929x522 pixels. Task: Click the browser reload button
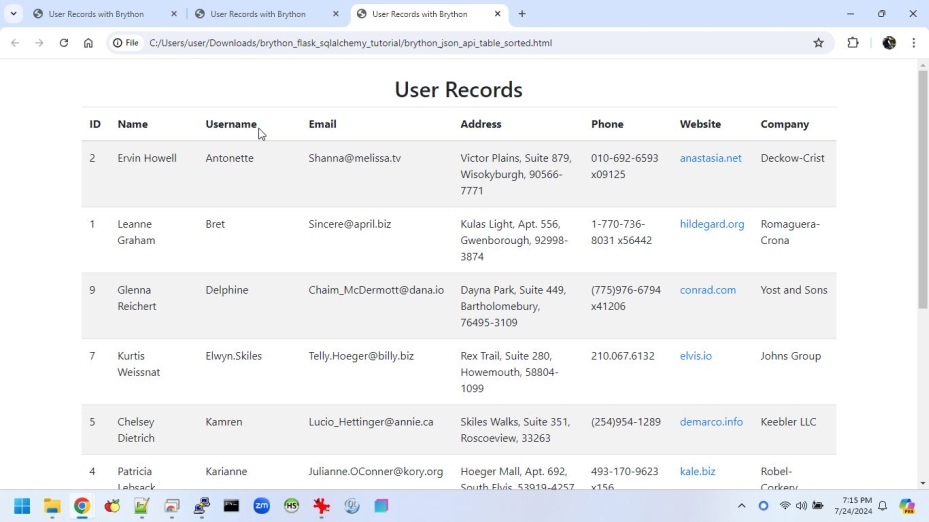[x=64, y=43]
